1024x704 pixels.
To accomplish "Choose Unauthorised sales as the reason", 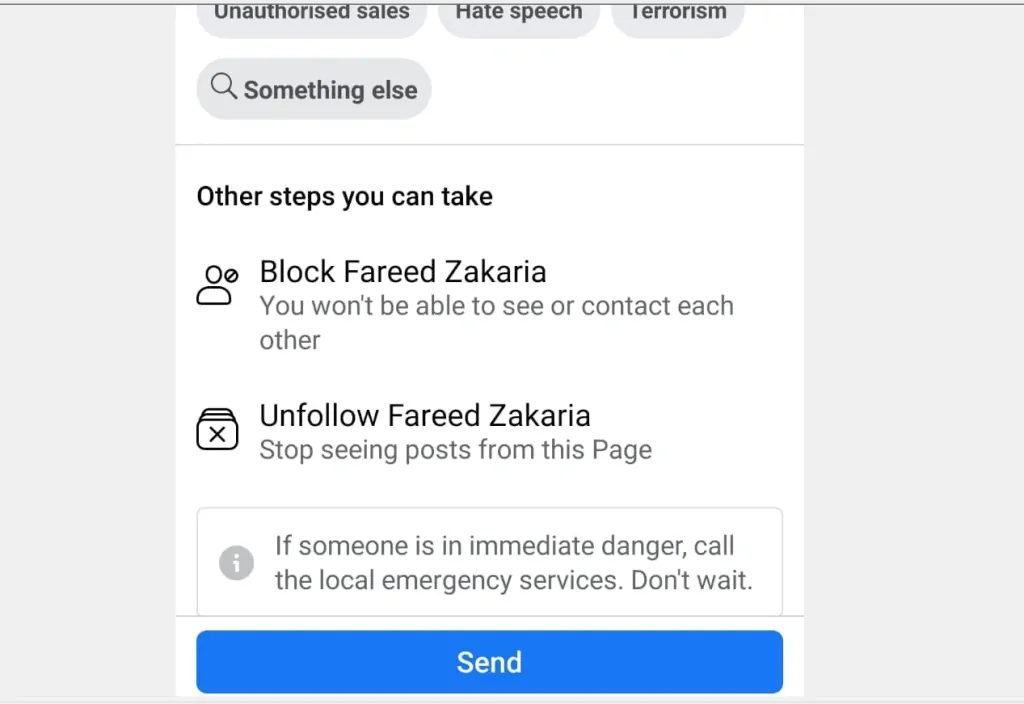I will coord(311,12).
